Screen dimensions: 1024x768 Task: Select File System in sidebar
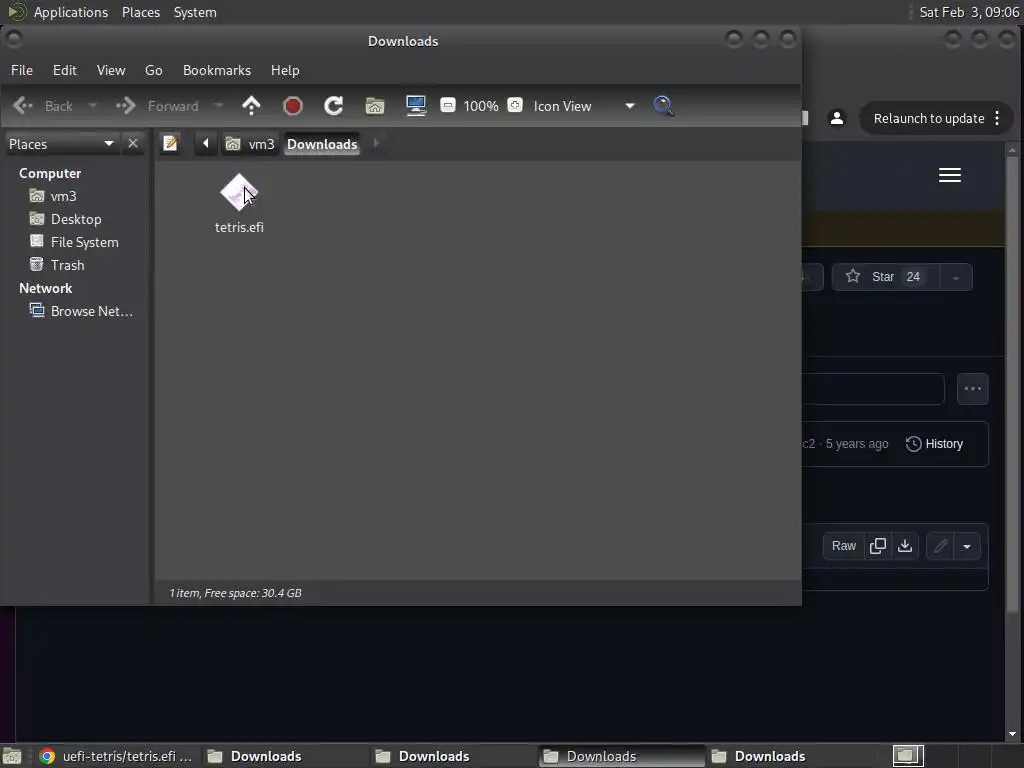click(x=85, y=242)
